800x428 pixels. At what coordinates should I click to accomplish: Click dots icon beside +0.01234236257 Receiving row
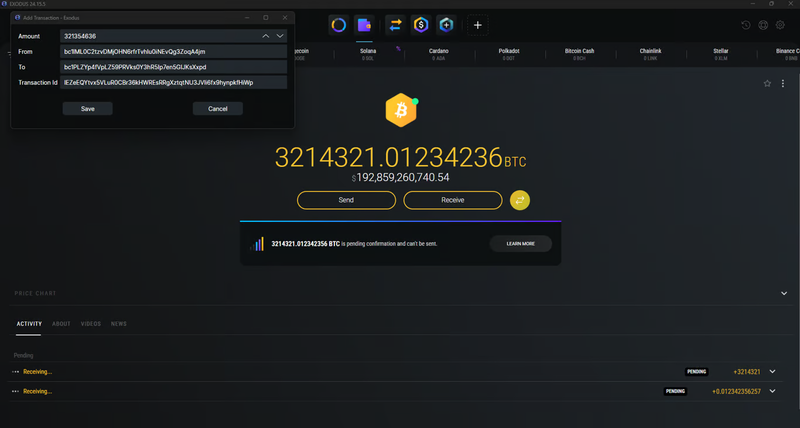pyautogui.click(x=15, y=391)
